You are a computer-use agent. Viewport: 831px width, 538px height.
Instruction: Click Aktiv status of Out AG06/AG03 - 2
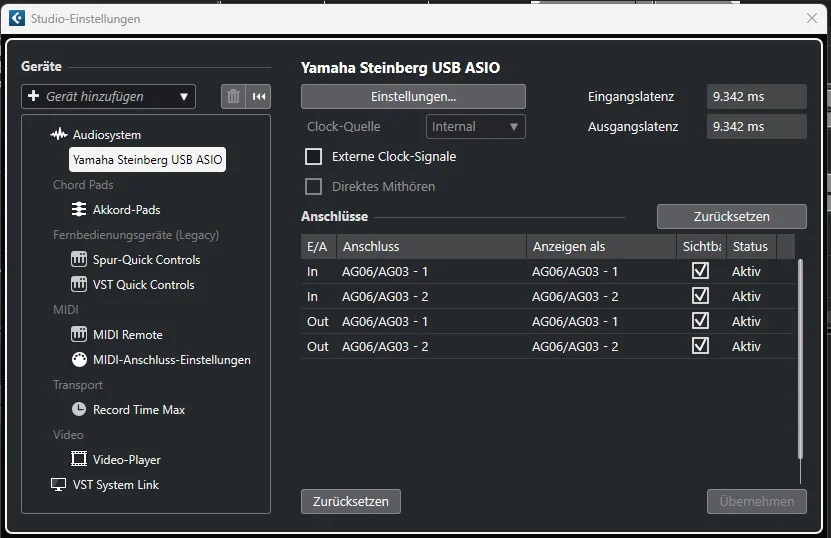(x=746, y=346)
